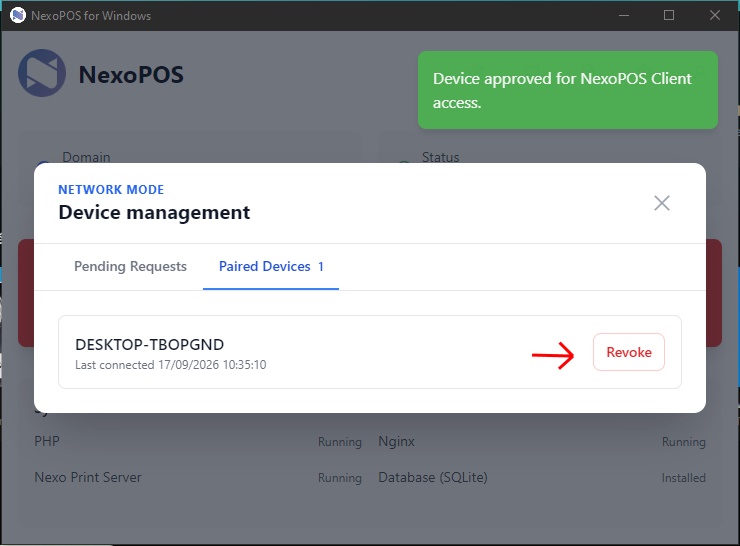
Task: Revoke access for DESKTOP-TBOPGND
Action: (x=629, y=352)
